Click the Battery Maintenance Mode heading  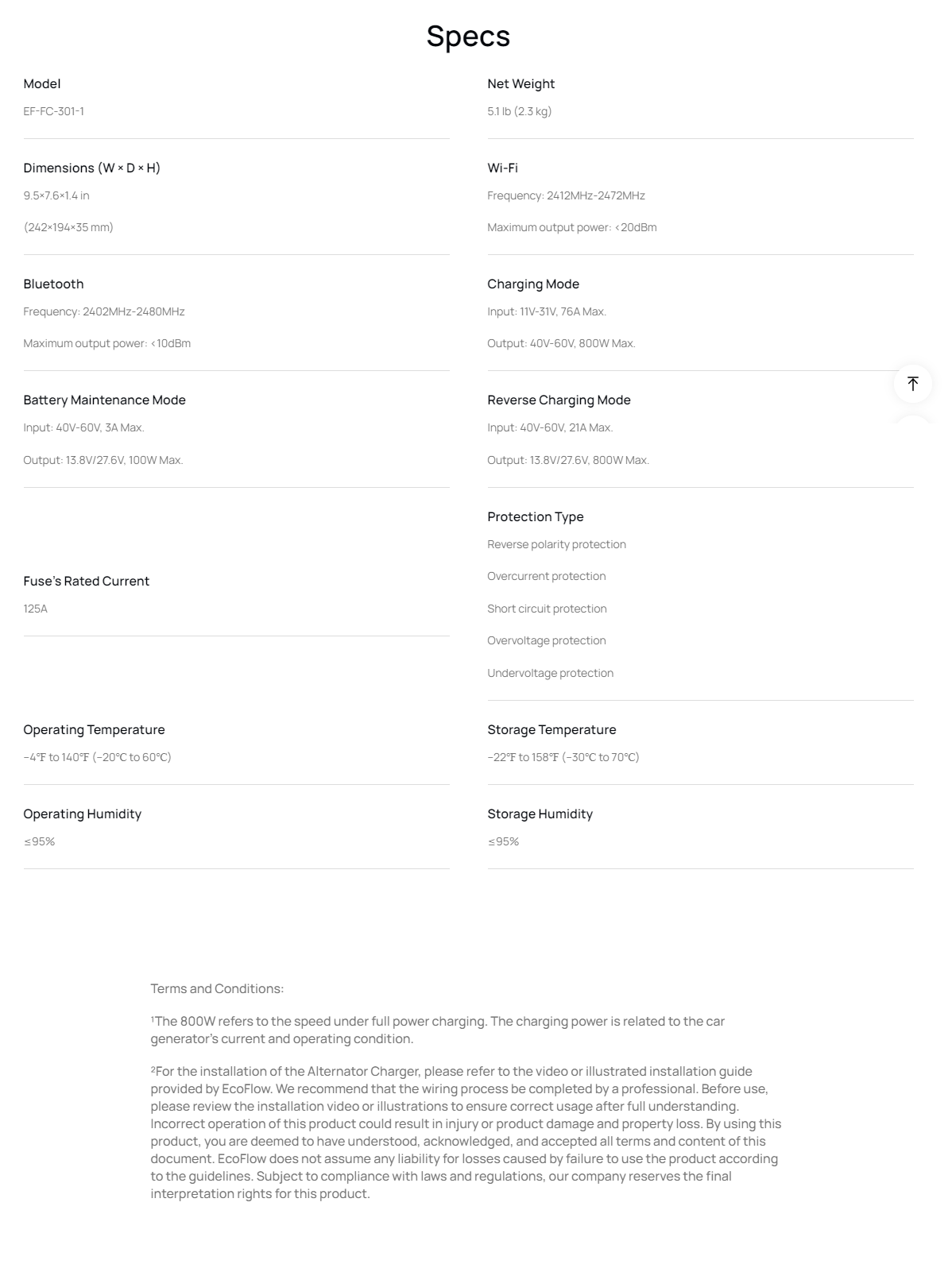pos(104,400)
